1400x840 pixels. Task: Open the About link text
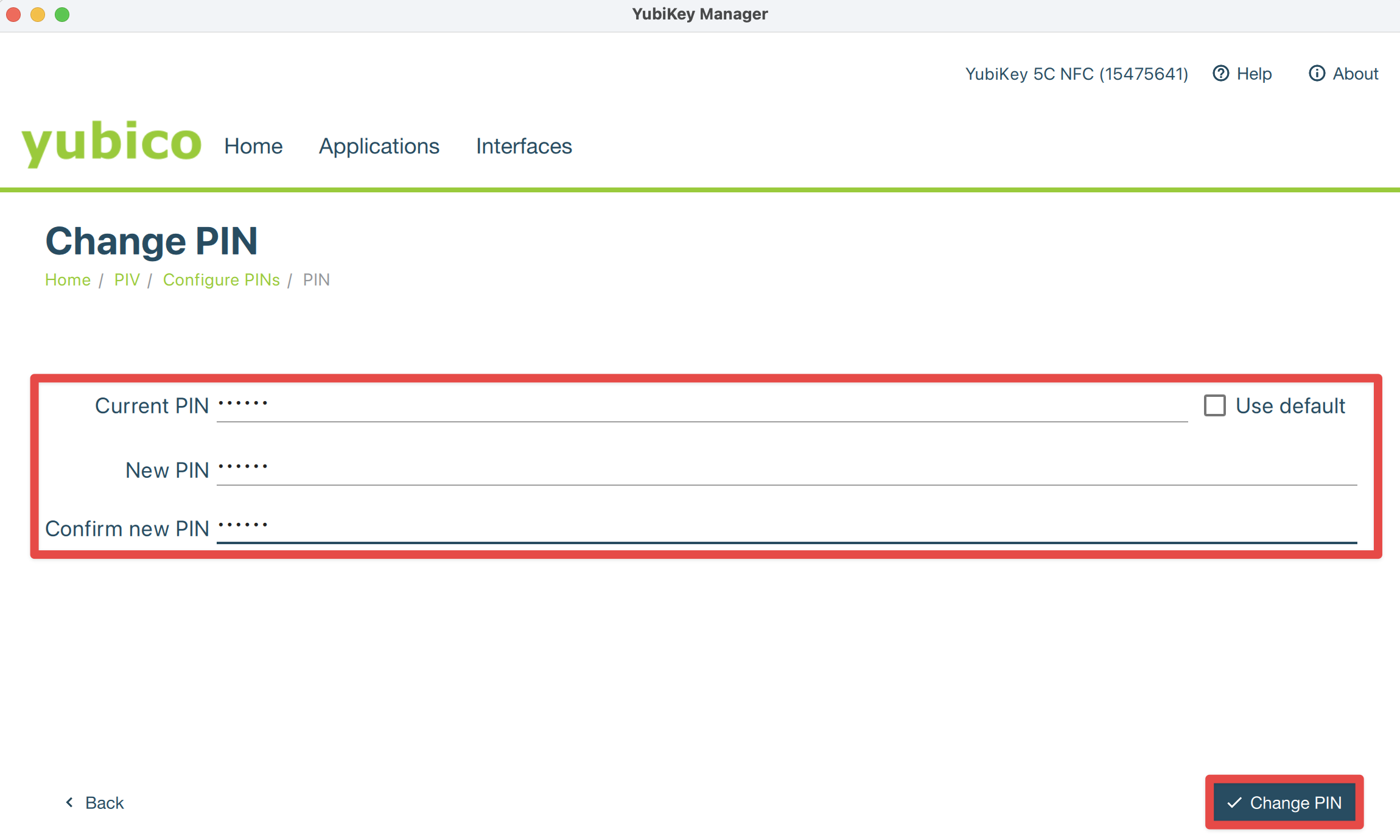1356,74
